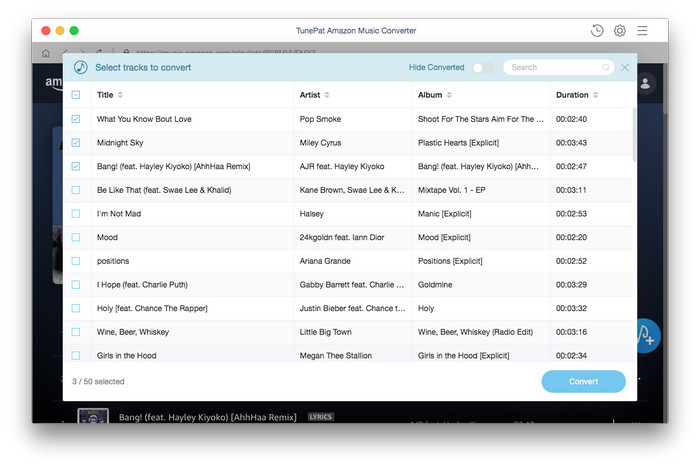Screen dimensions: 700x469
Task: Click the search magnifier icon
Action: pyautogui.click(x=605, y=67)
